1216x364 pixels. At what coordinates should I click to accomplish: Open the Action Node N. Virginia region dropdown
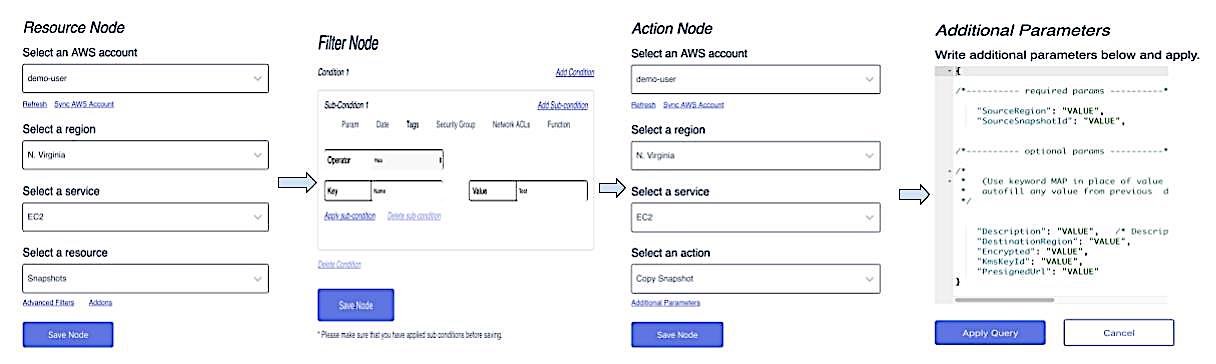tap(755, 155)
